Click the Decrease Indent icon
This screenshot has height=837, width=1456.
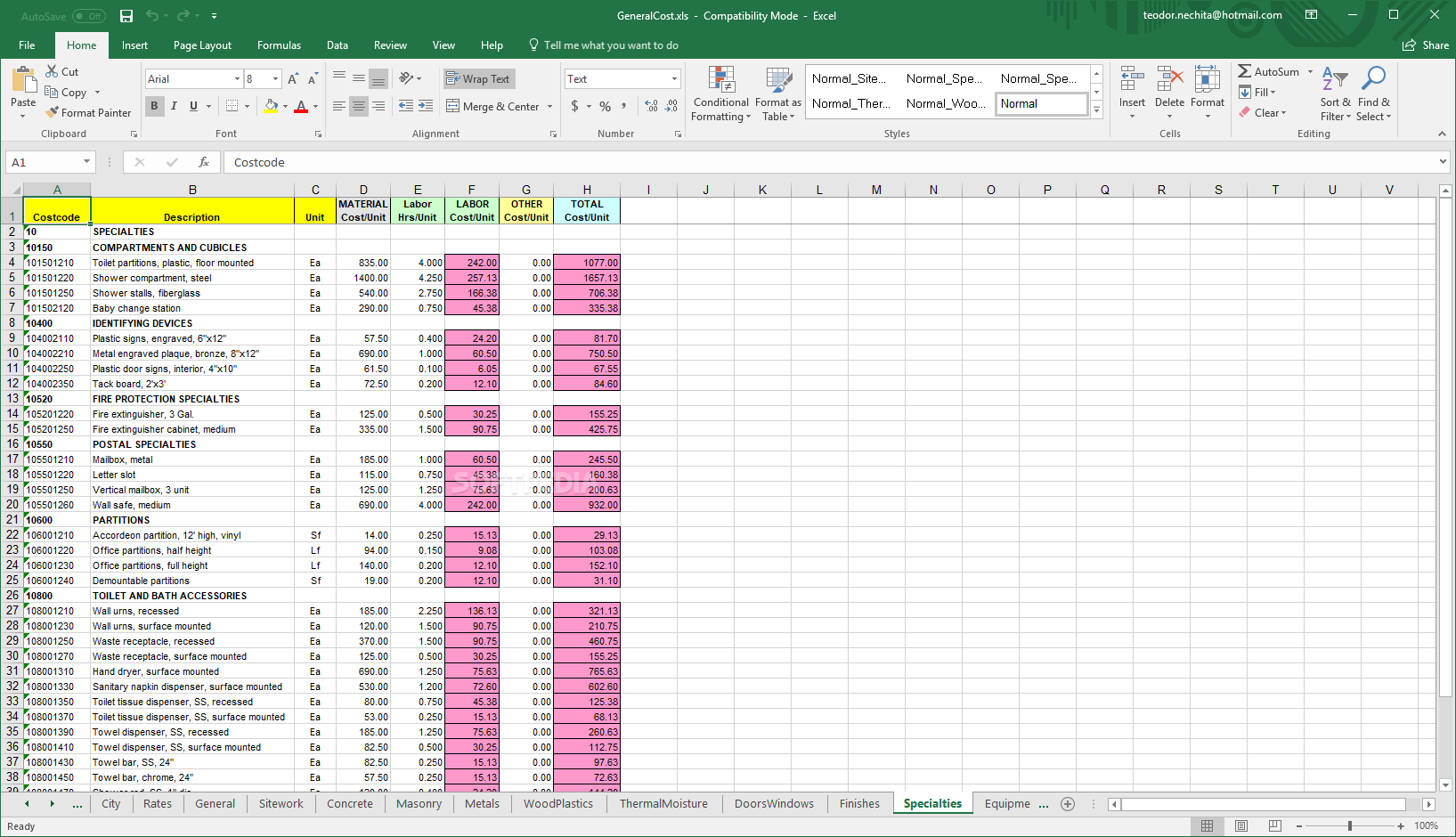406,106
